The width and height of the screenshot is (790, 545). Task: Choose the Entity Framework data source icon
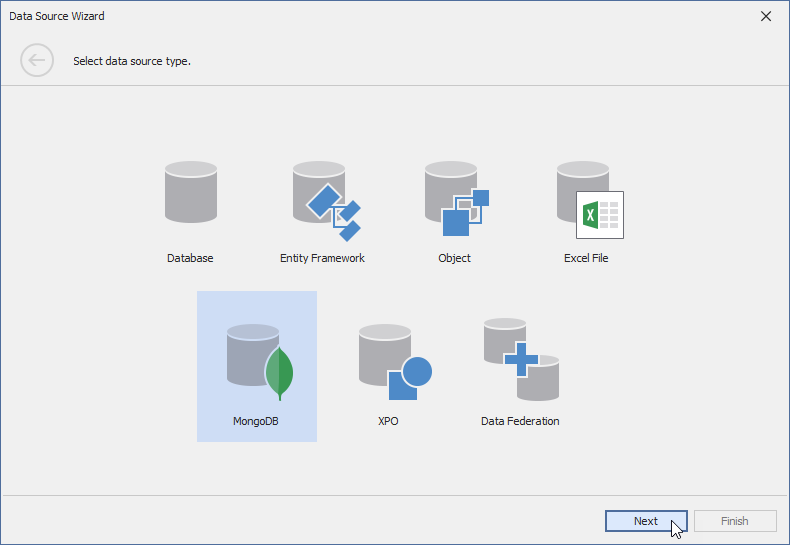point(324,198)
